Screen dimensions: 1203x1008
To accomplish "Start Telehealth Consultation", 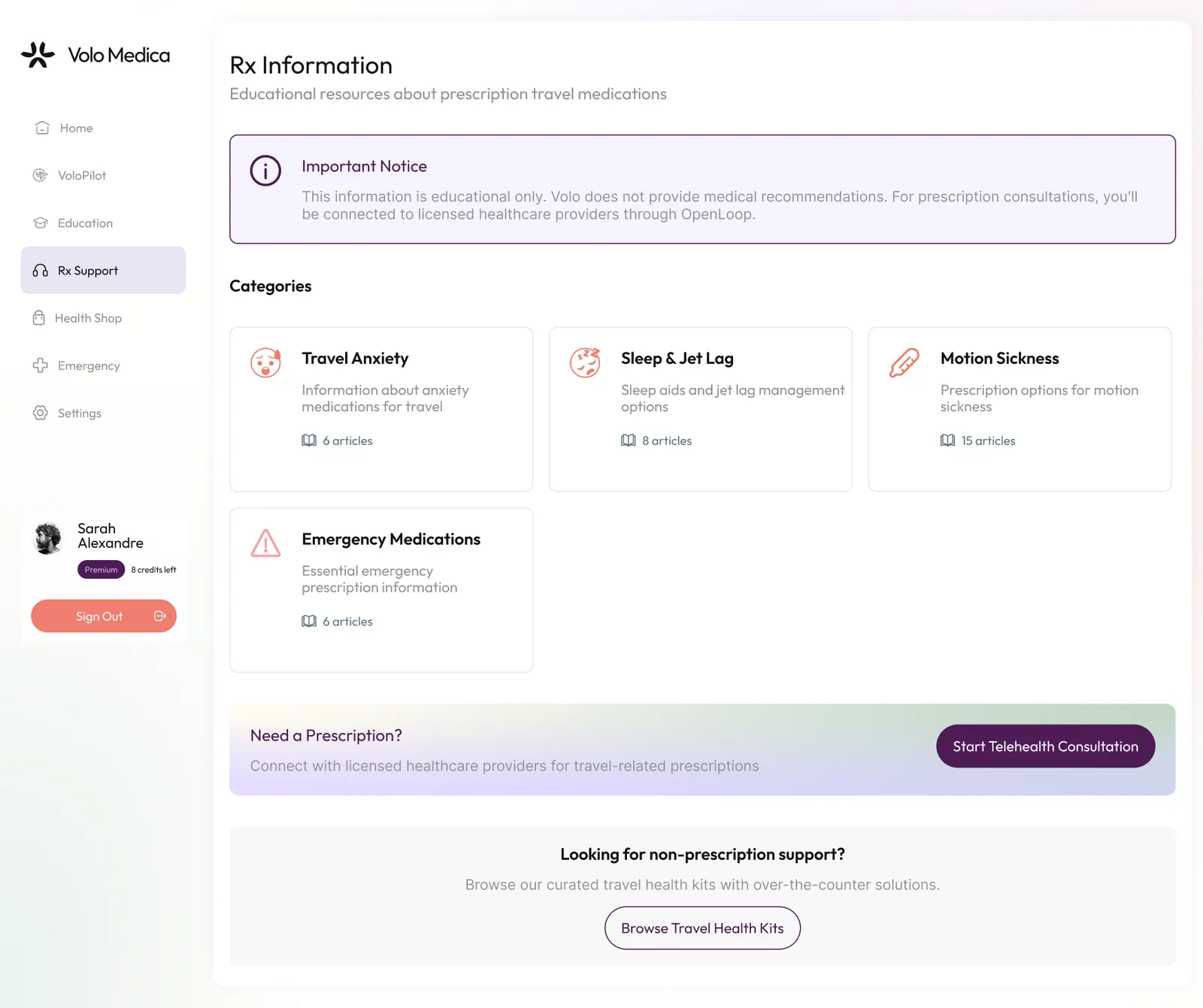I will 1046,746.
